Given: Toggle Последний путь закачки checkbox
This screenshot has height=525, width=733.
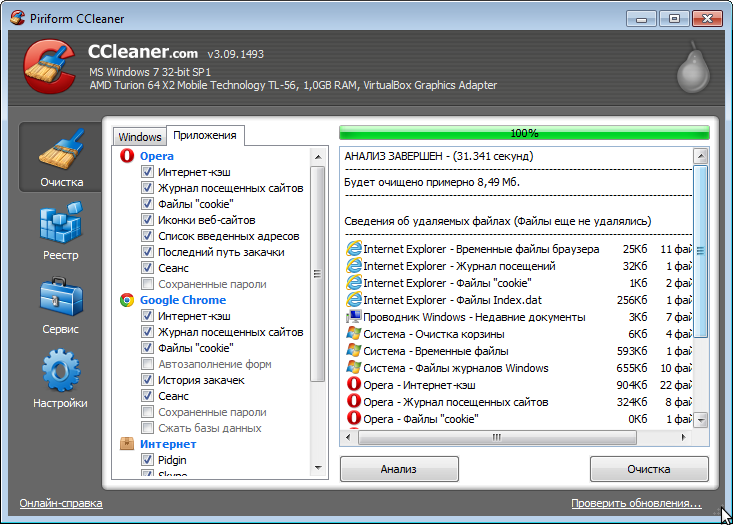Looking at the screenshot, I should click(147, 252).
